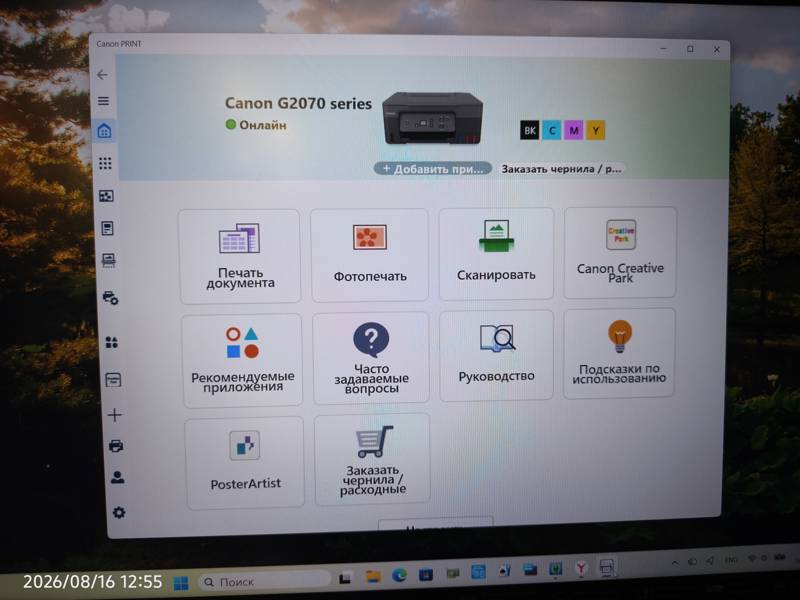Go back with the arrow icon
This screenshot has height=600, width=800.
pyautogui.click(x=102, y=75)
